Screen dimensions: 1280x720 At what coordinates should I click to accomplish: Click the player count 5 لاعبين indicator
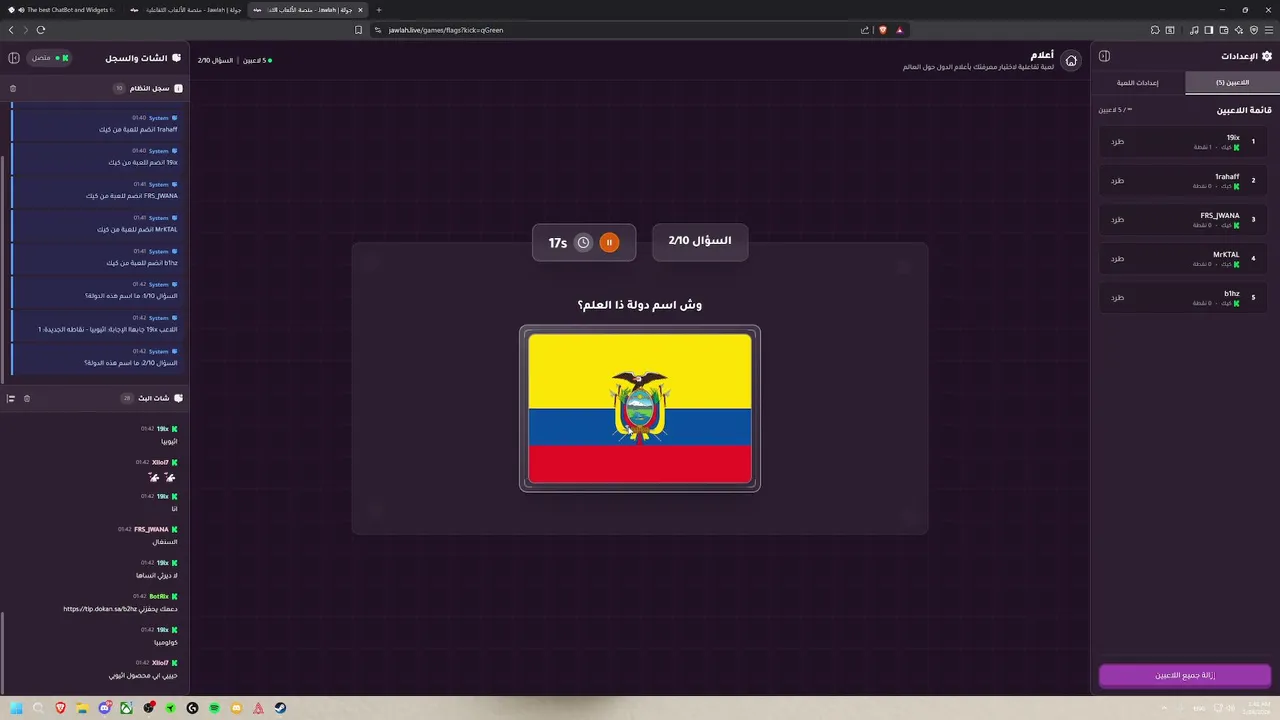click(x=256, y=60)
